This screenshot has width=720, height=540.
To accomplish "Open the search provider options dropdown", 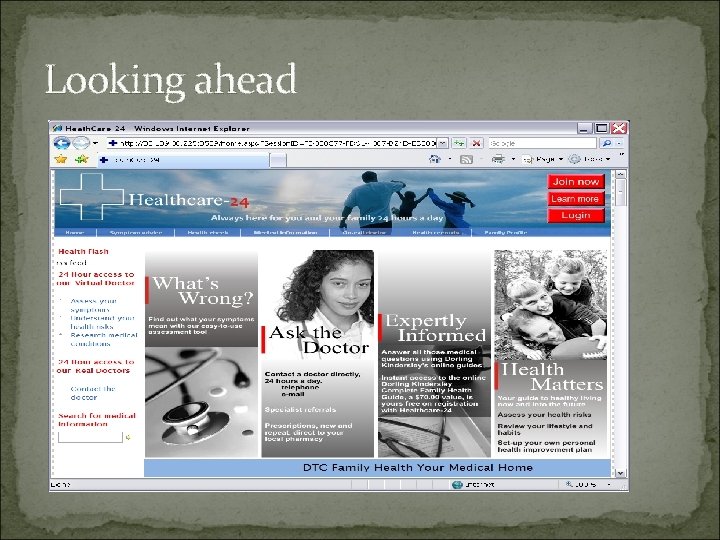I will pos(619,143).
